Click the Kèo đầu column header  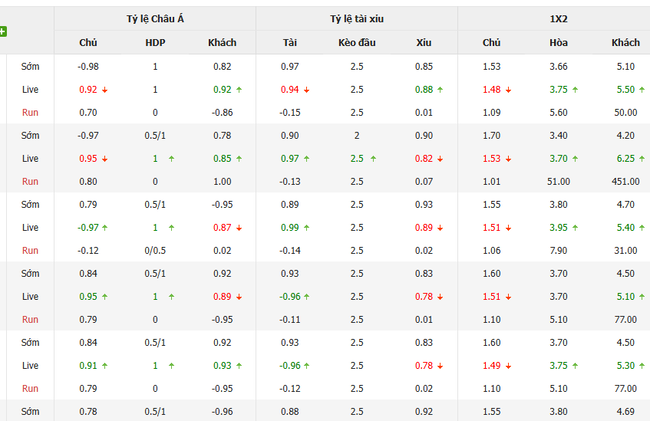(x=357, y=43)
